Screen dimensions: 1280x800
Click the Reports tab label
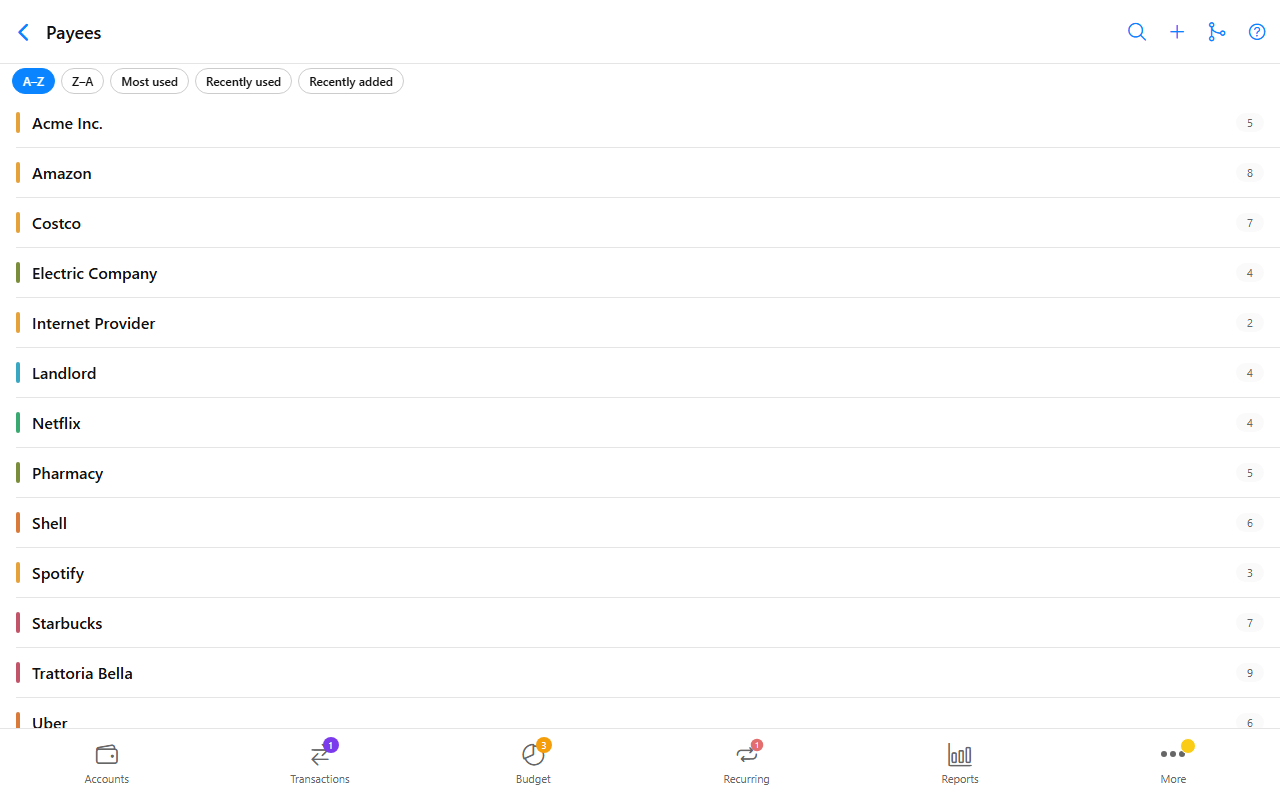(x=960, y=779)
